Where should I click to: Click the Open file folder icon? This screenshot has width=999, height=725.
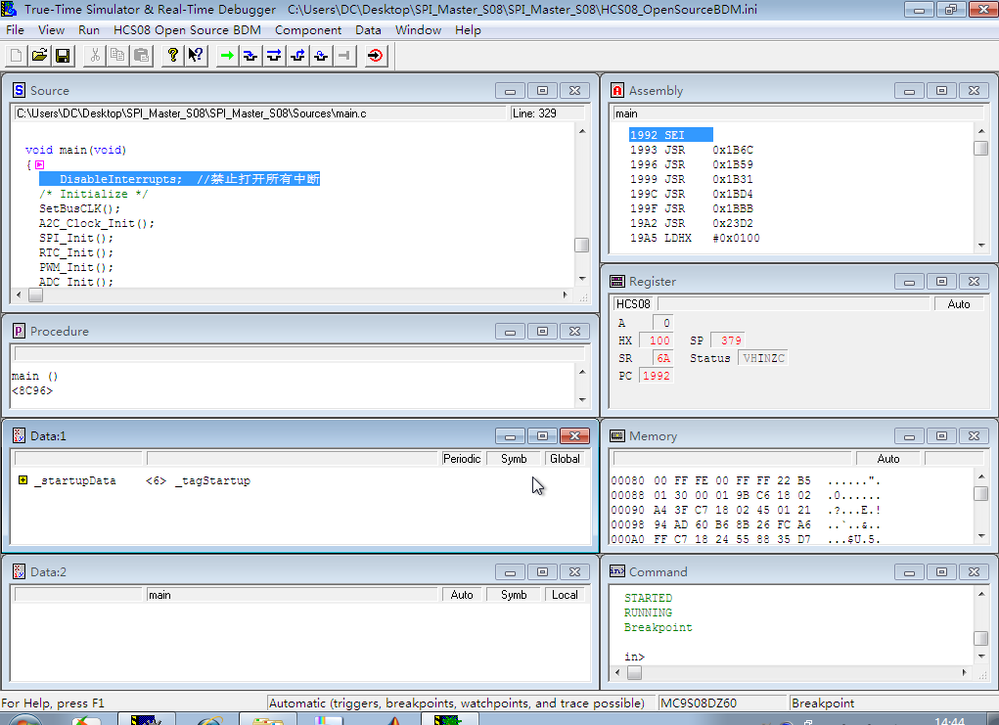pyautogui.click(x=40, y=56)
